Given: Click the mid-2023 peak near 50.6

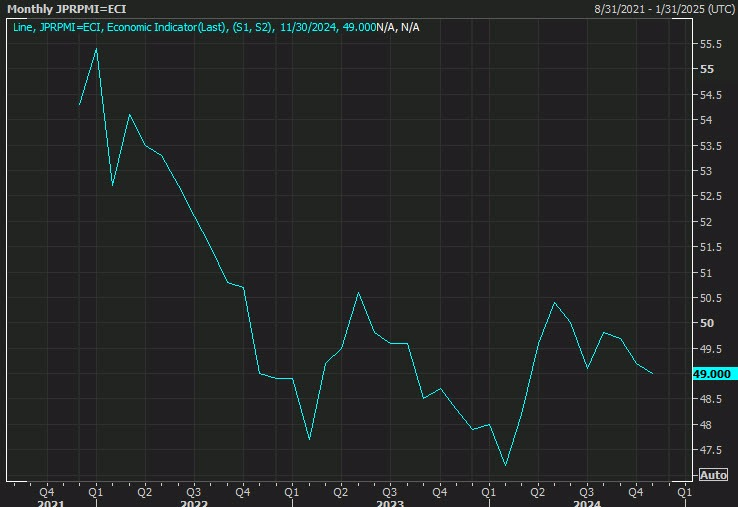Looking at the screenshot, I should coord(359,293).
